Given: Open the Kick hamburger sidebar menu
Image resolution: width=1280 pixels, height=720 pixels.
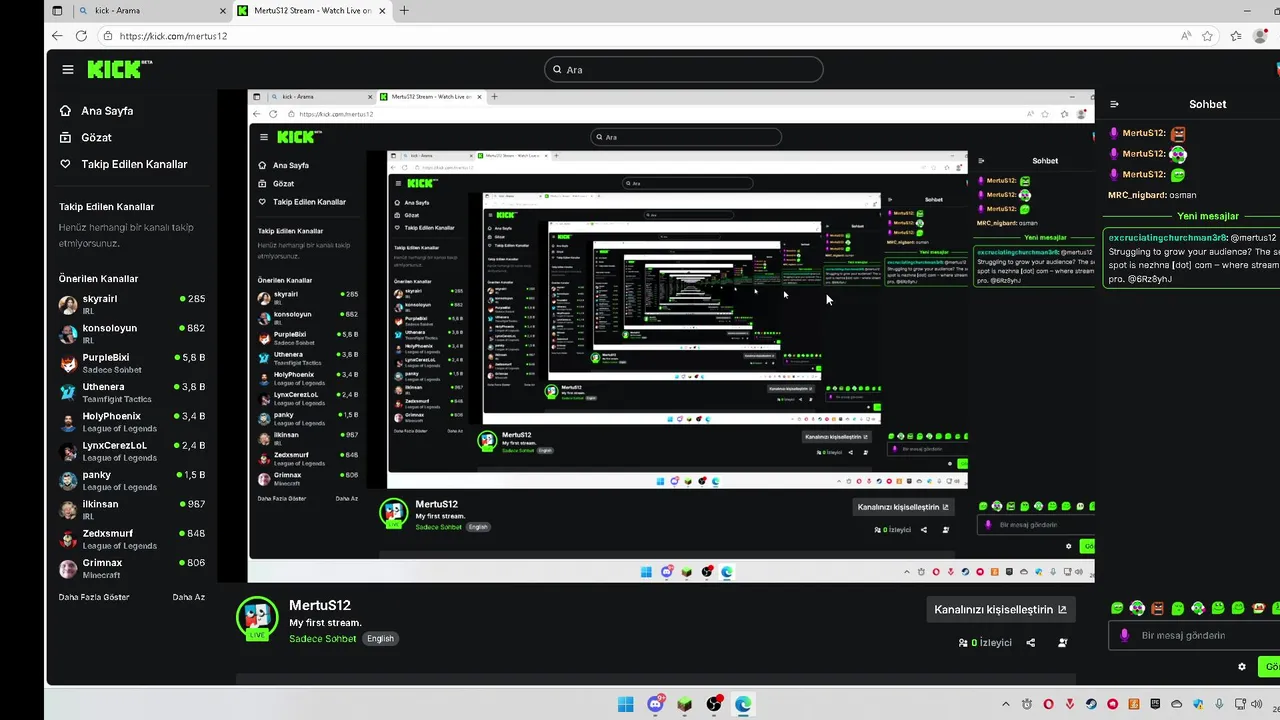Looking at the screenshot, I should tap(67, 70).
